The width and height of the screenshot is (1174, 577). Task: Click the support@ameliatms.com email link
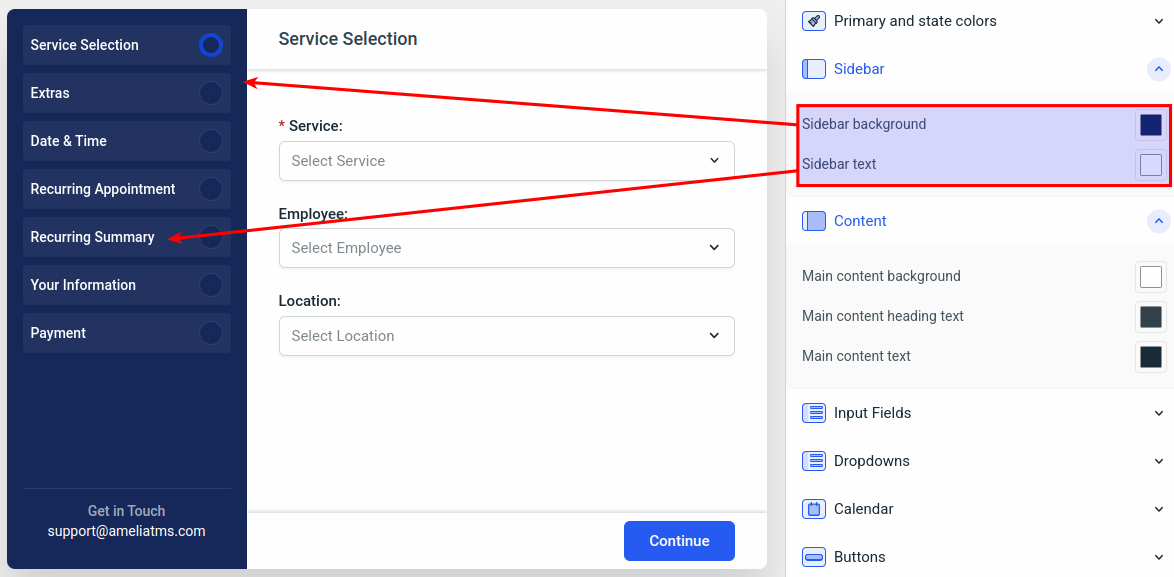coord(126,532)
